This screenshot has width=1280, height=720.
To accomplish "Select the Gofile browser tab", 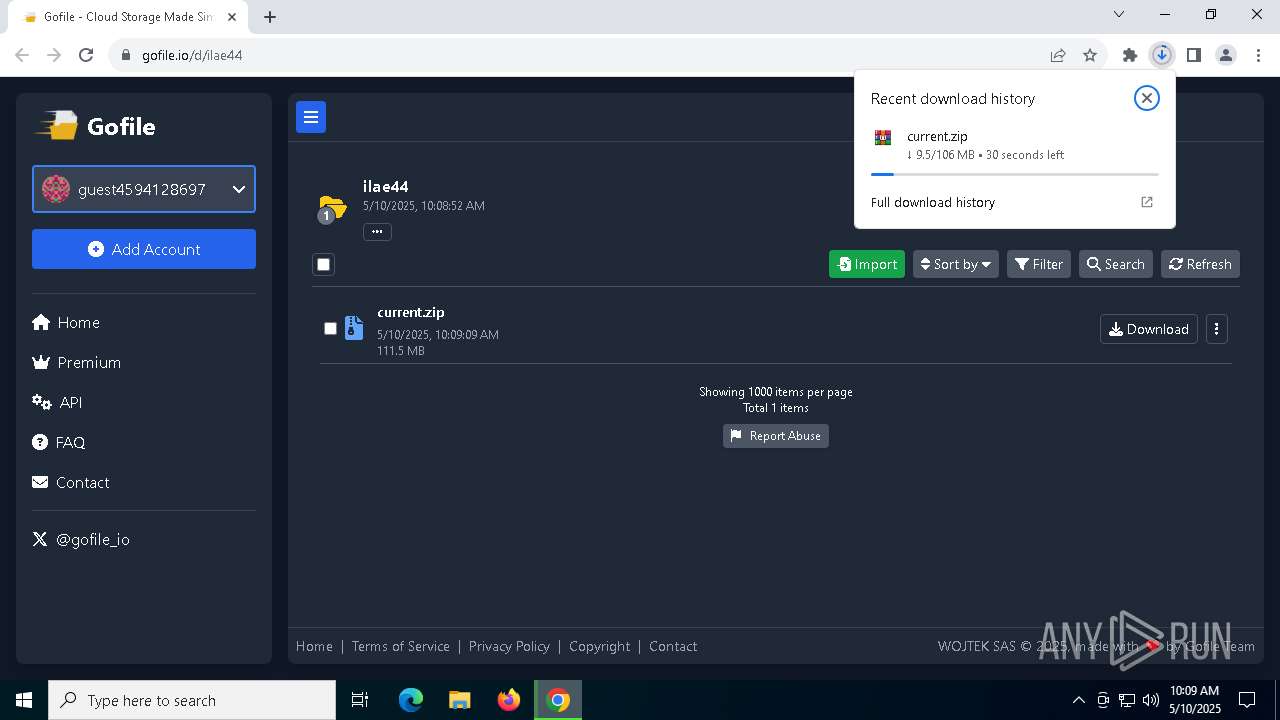I will point(127,17).
